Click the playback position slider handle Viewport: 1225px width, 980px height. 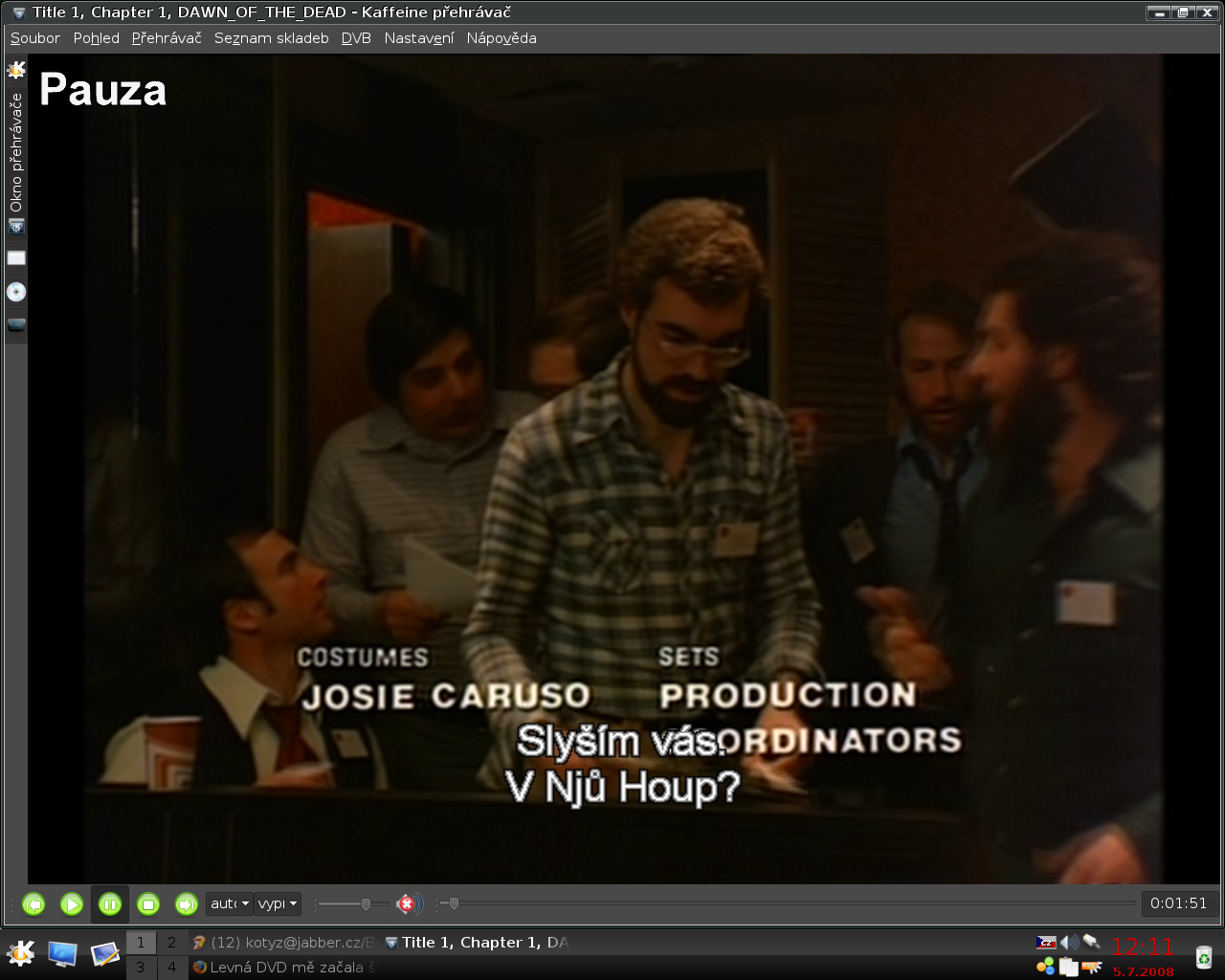click(x=454, y=903)
